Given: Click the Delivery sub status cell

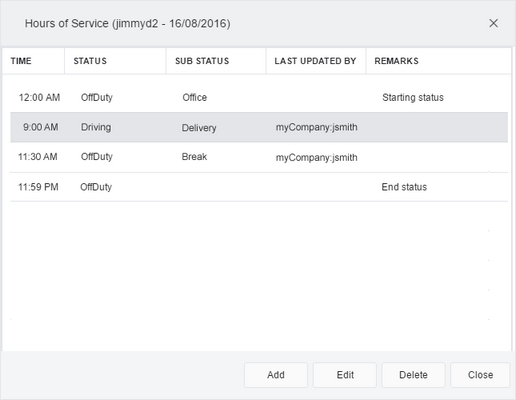Looking at the screenshot, I should (199, 128).
